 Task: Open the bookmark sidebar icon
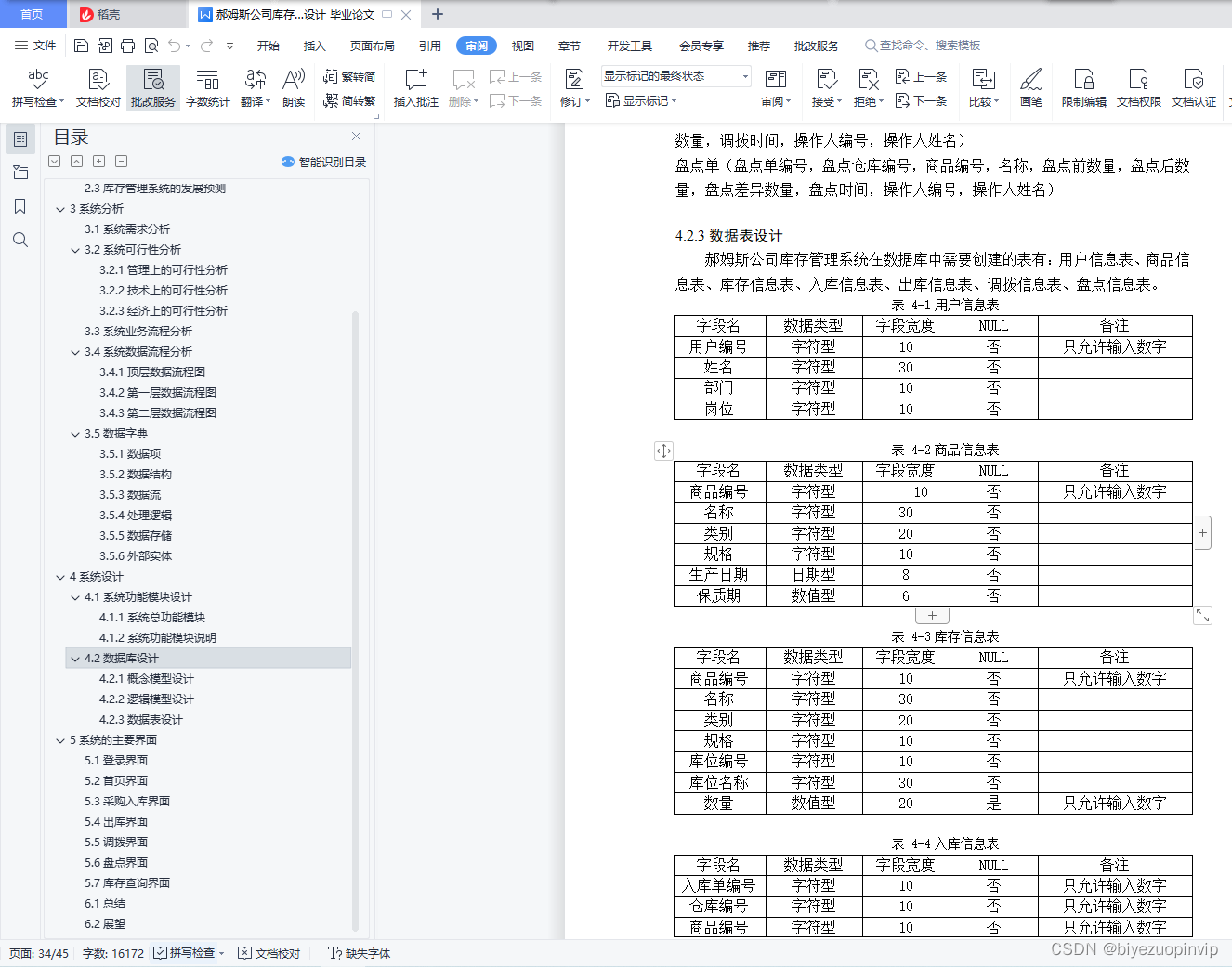pos(20,206)
